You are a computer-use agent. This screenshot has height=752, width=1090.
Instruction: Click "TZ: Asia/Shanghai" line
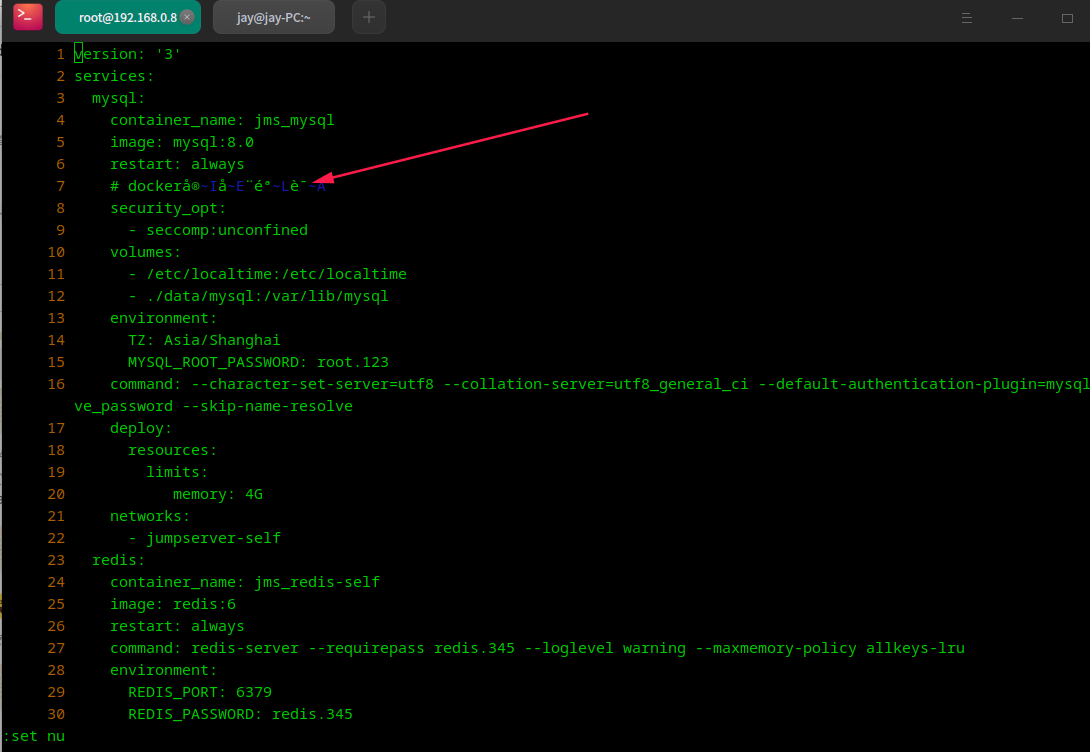click(204, 340)
